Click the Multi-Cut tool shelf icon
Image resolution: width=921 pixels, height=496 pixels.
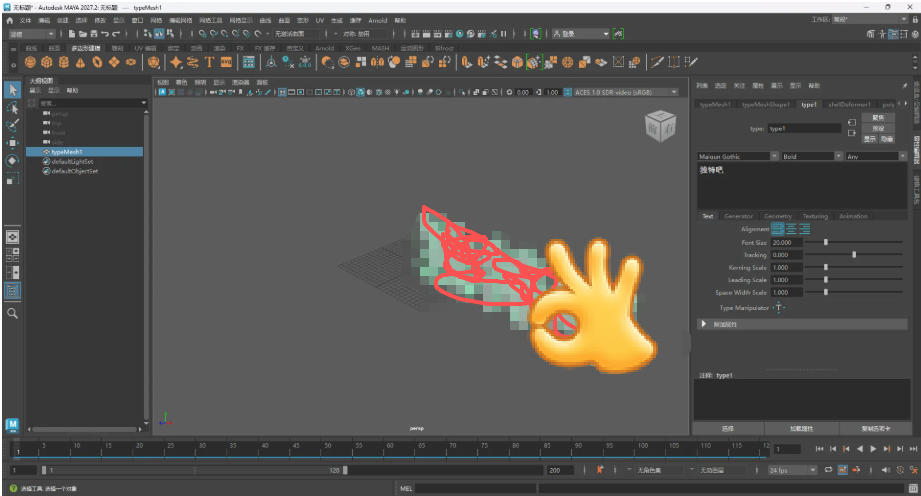657,62
